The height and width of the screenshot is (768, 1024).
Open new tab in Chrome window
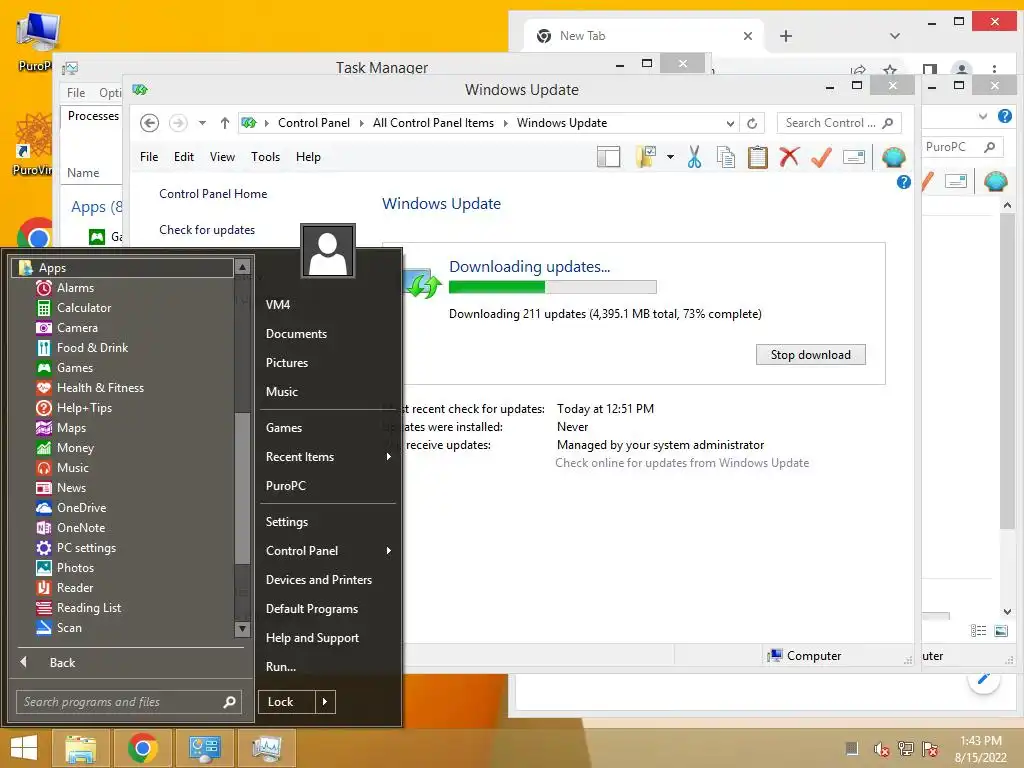click(786, 36)
